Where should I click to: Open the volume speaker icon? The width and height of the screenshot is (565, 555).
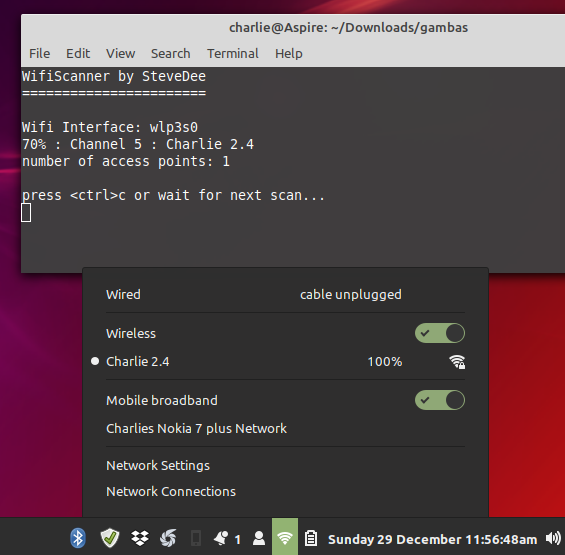(x=553, y=538)
